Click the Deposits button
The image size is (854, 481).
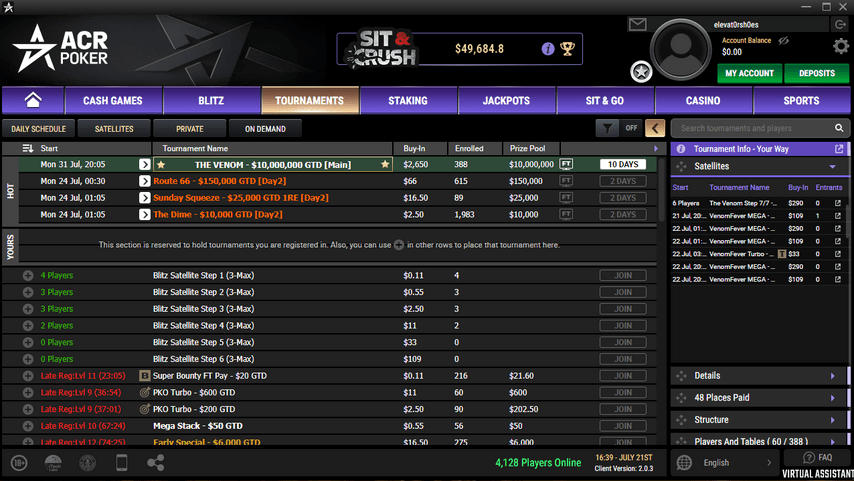(x=816, y=73)
